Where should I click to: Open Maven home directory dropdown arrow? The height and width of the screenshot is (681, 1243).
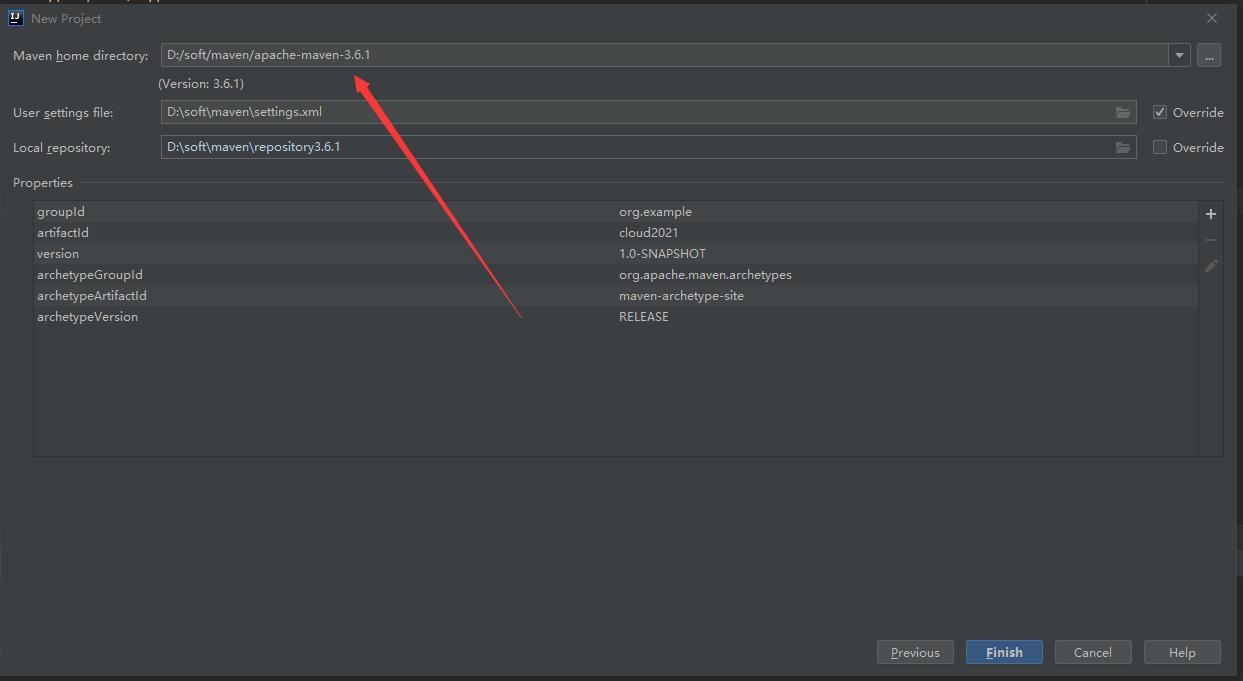click(1179, 55)
